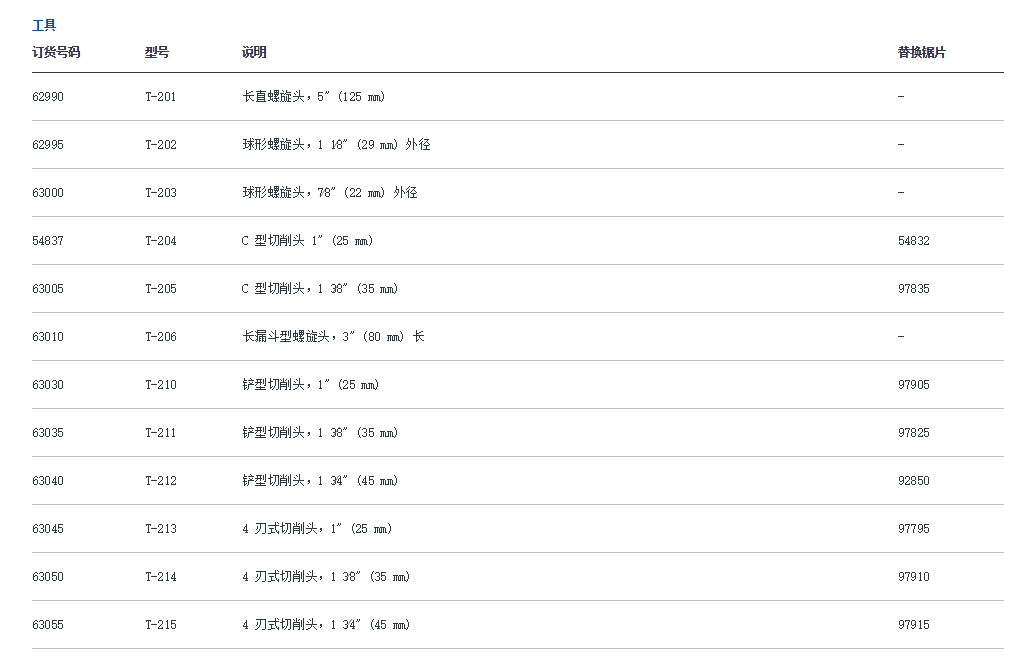The image size is (1029, 656).
Task: Open replacement blade 97825
Action: click(x=914, y=433)
